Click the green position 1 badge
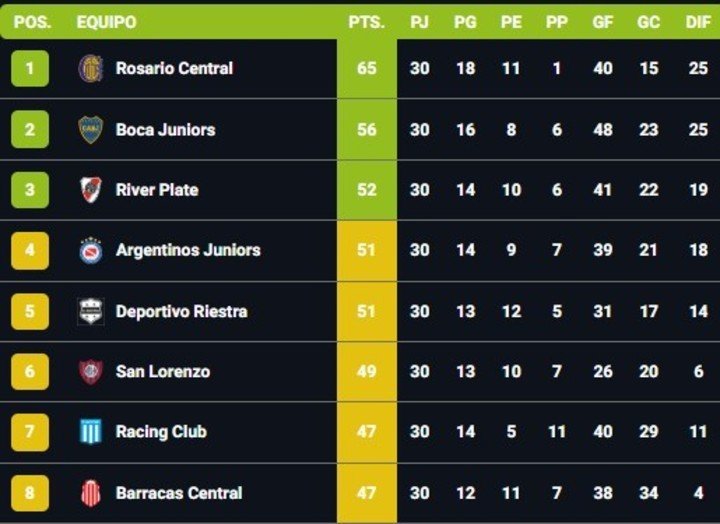720x524 pixels. click(x=30, y=68)
